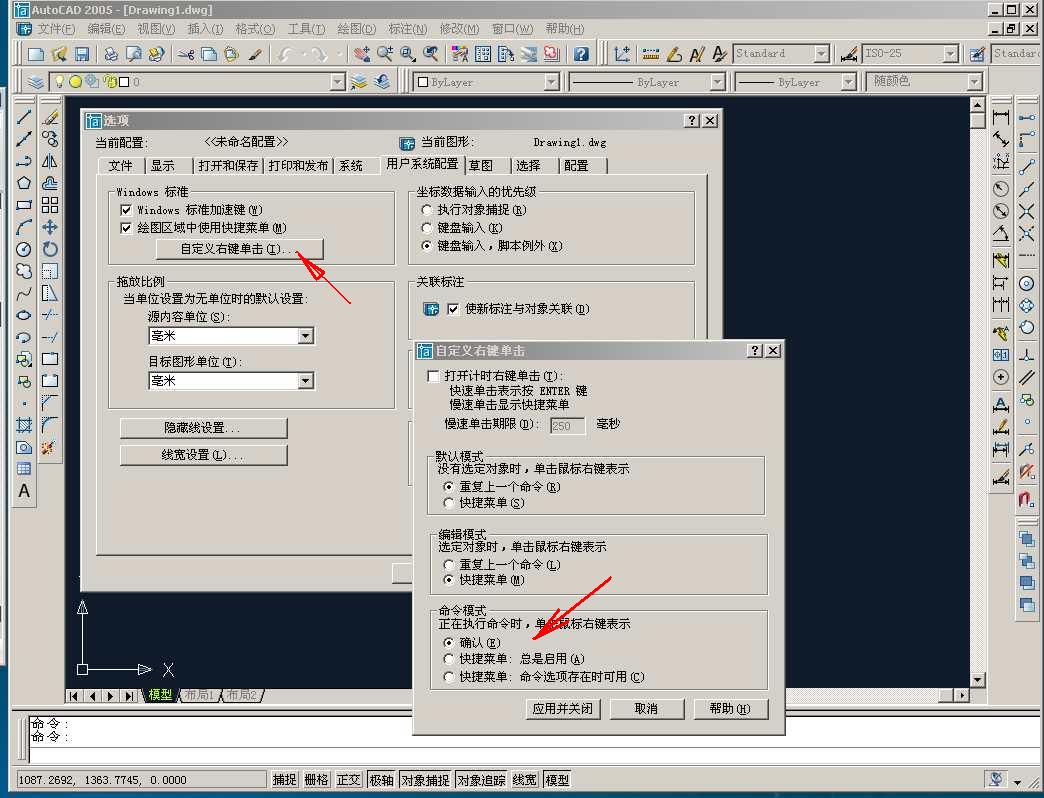Select the Array modify tool

pyautogui.click(x=50, y=205)
